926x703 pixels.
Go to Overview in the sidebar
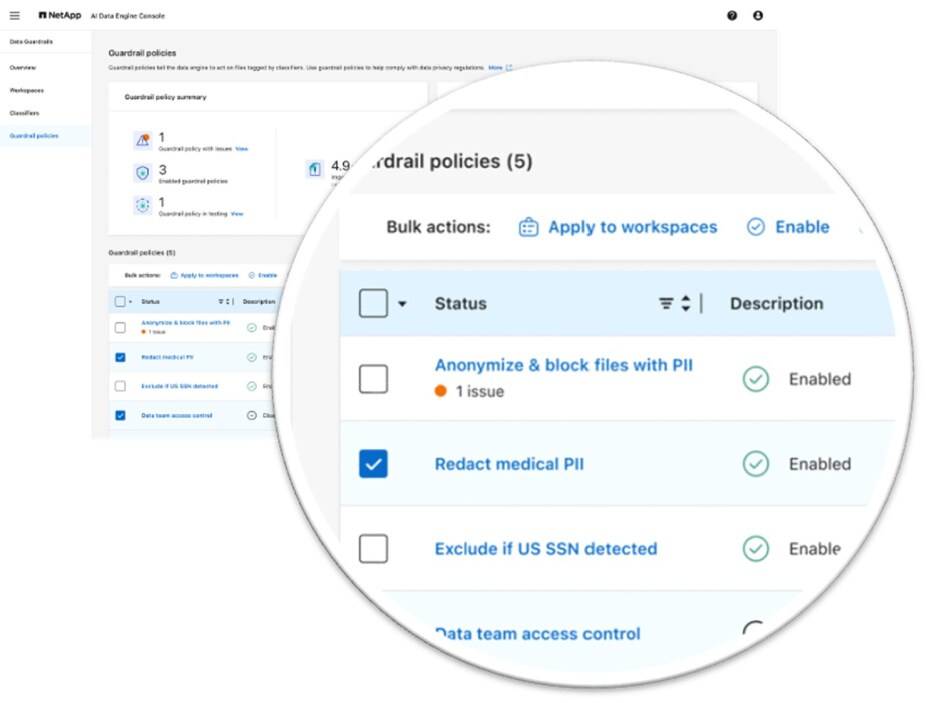[23, 67]
